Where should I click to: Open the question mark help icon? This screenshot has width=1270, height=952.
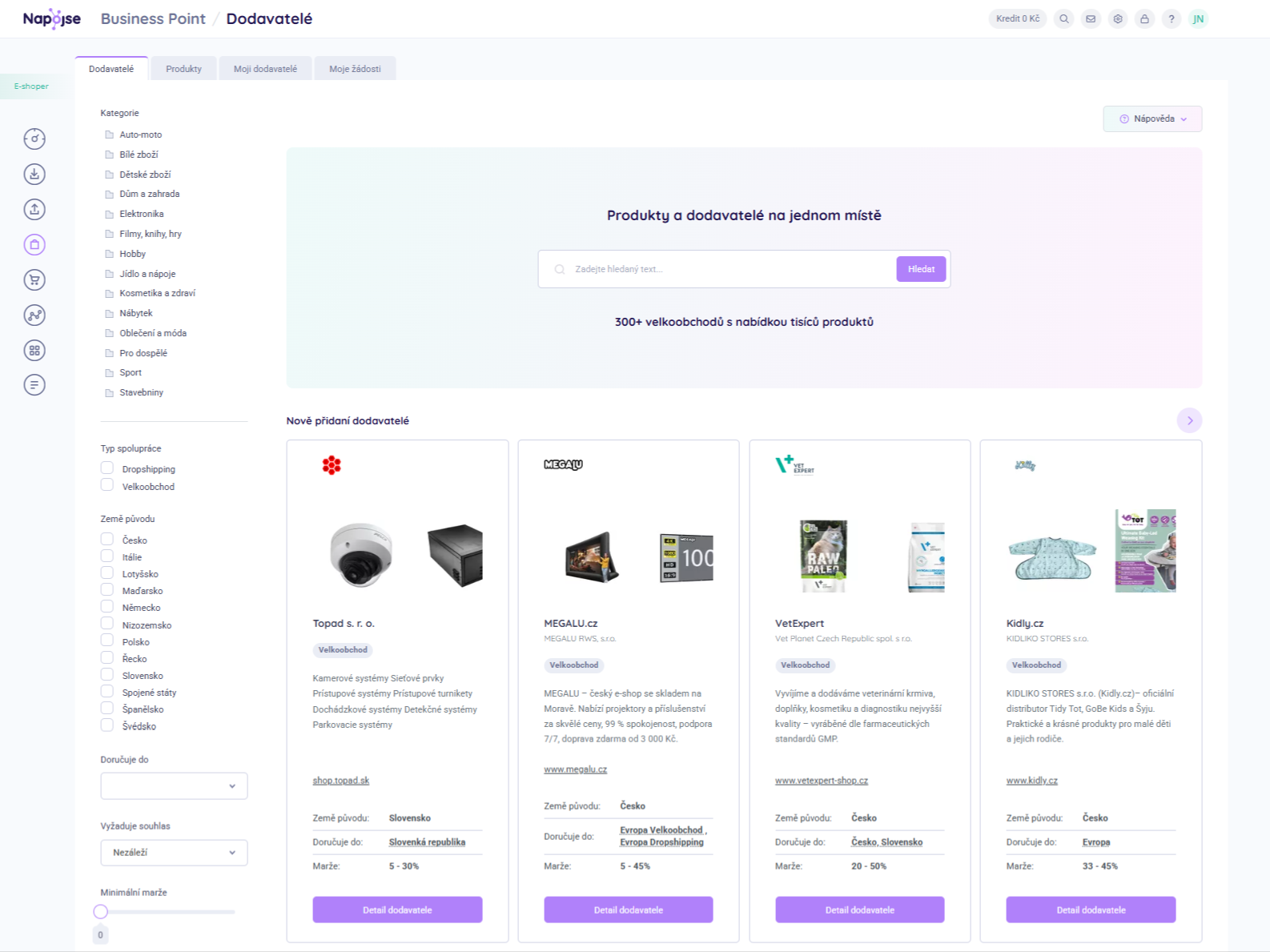click(1171, 19)
